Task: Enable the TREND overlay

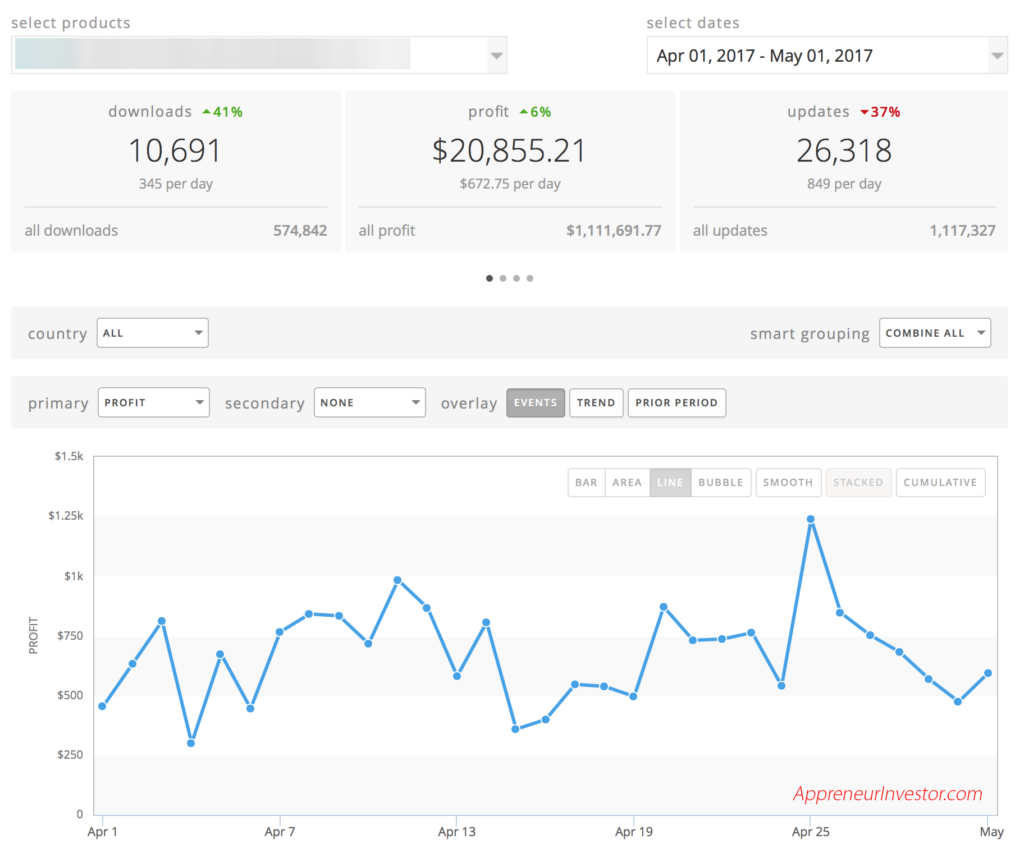Action: tap(596, 403)
